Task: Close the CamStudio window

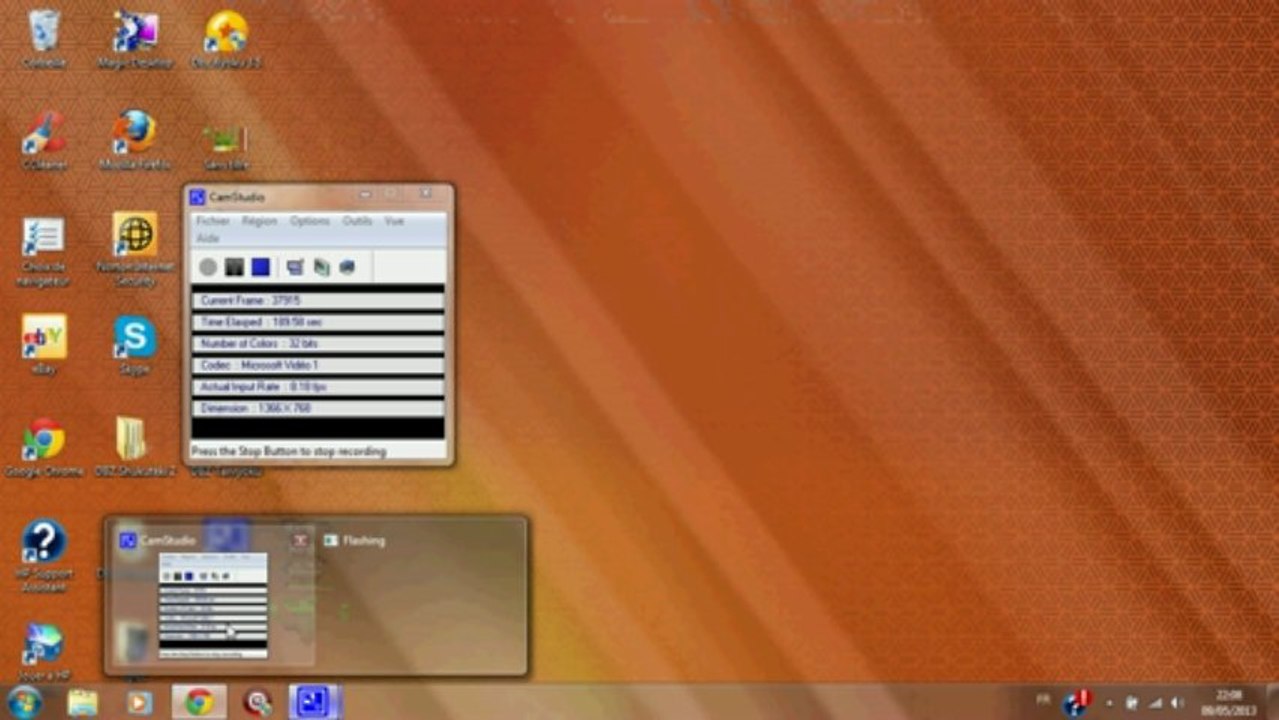Action: coord(426,194)
